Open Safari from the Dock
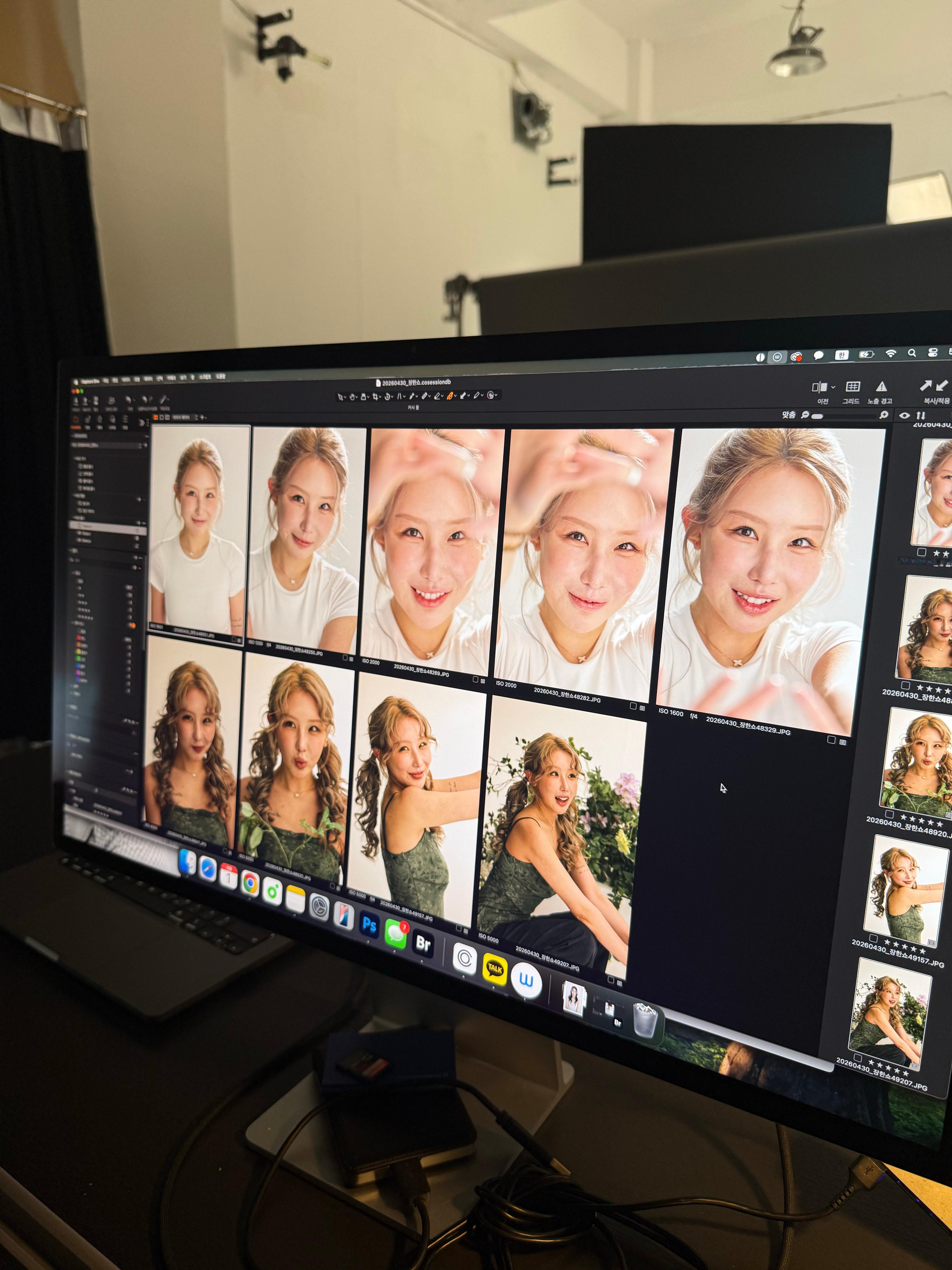952x1270 pixels. coord(208,869)
